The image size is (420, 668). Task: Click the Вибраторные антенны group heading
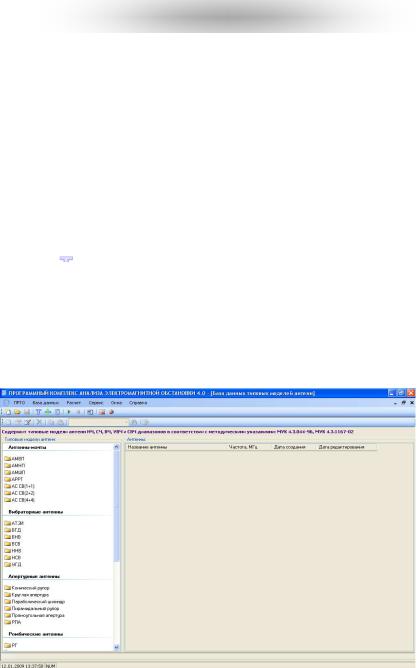(x=36, y=512)
